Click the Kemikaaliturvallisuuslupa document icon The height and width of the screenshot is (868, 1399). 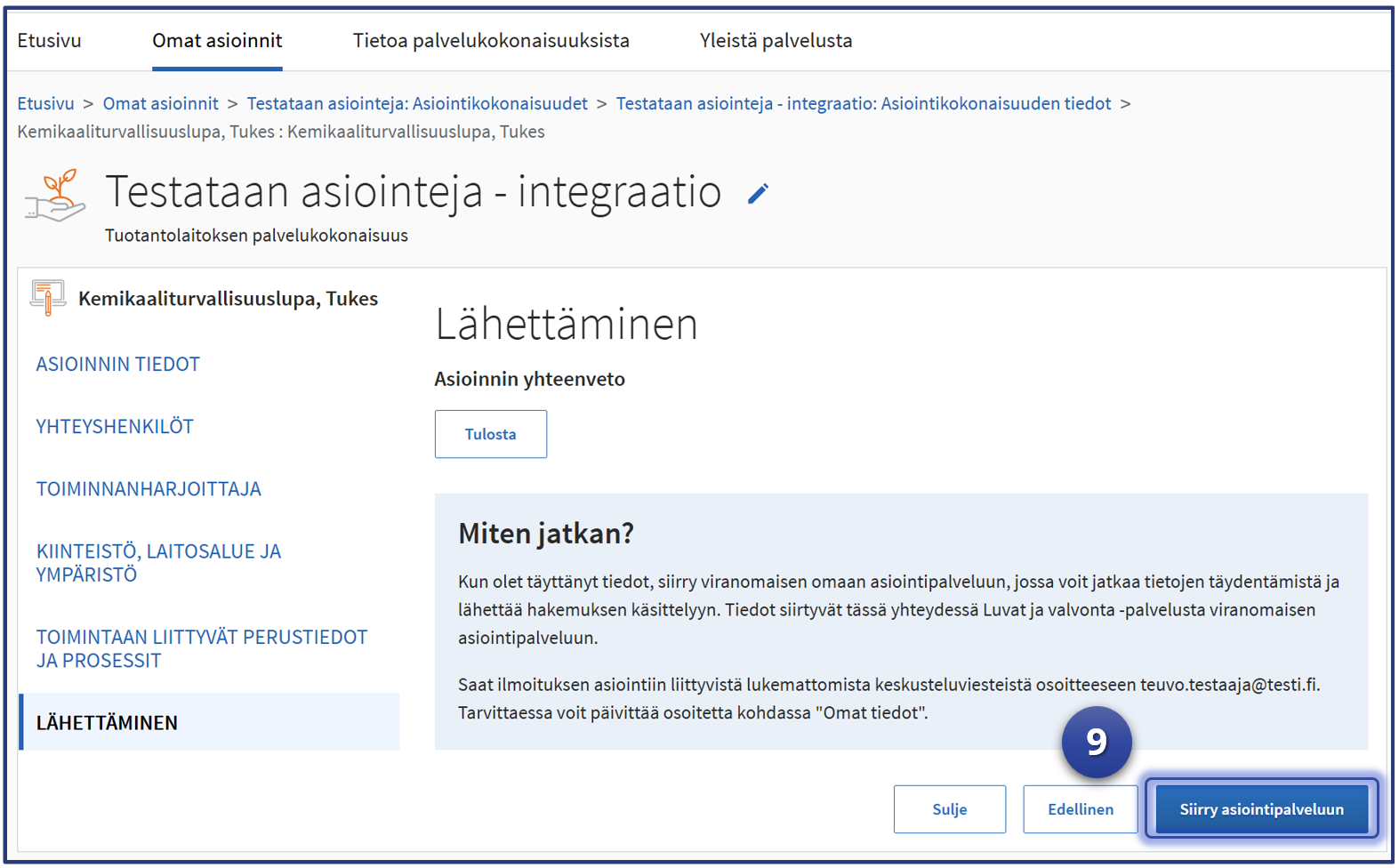48,298
